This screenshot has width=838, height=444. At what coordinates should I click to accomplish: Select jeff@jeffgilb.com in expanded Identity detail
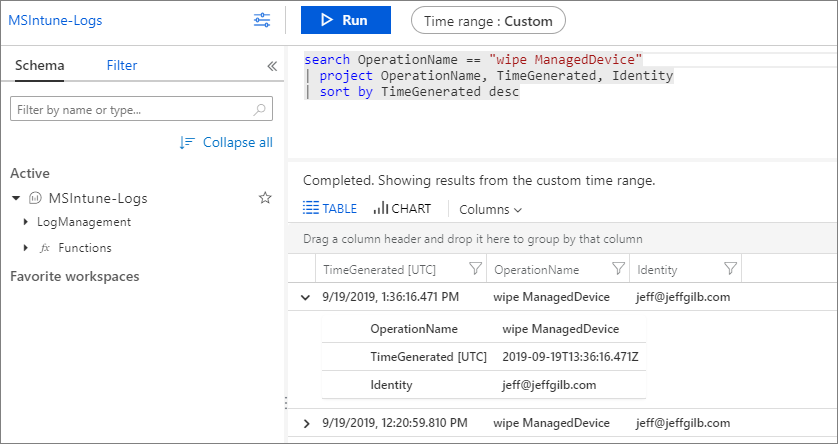click(x=549, y=385)
